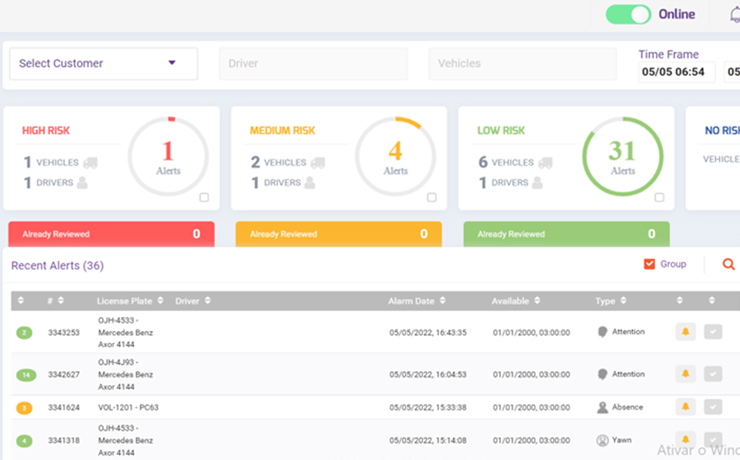740x460 pixels.
Task: Check the High Risk card checkbox
Action: coord(204,197)
